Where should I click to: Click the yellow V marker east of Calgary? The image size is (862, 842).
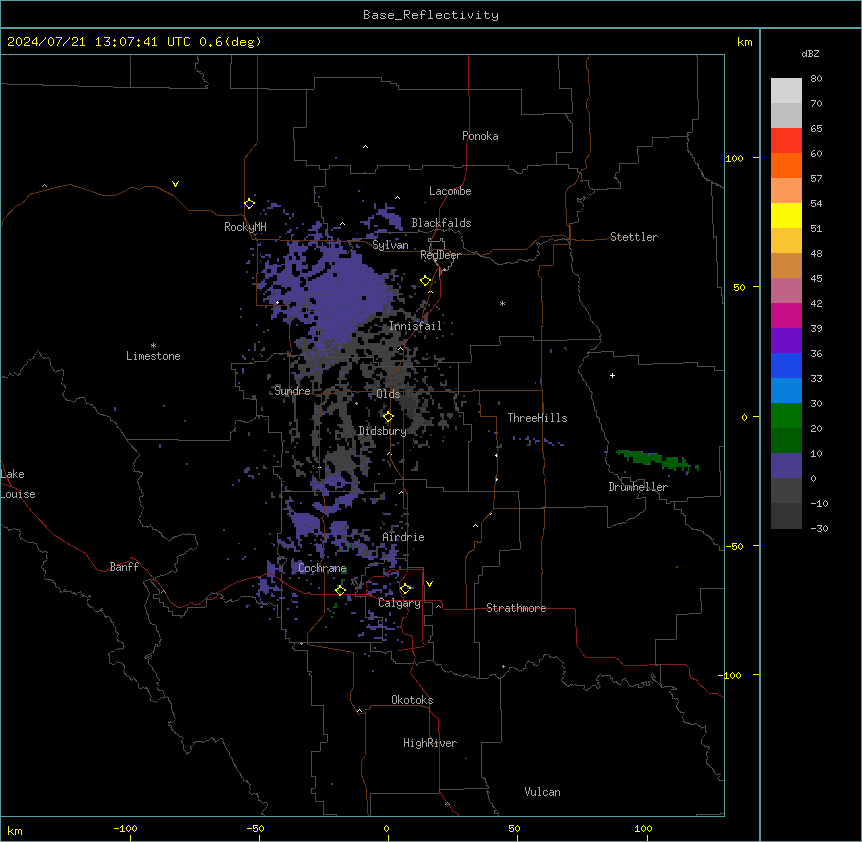coord(429,584)
